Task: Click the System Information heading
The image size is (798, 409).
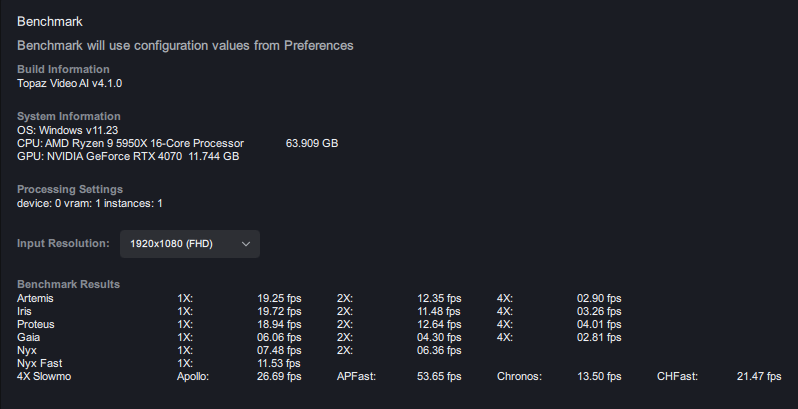Action: tap(68, 116)
